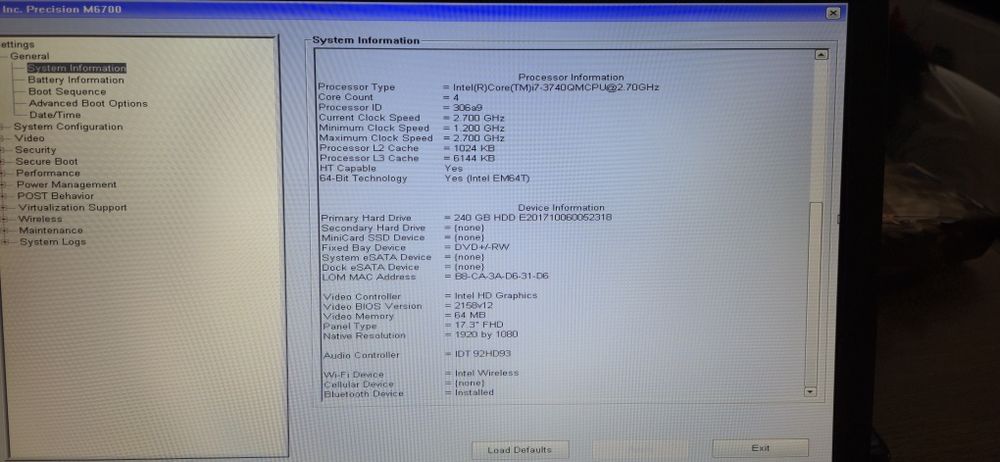Close the BIOS setup window

click(x=833, y=13)
